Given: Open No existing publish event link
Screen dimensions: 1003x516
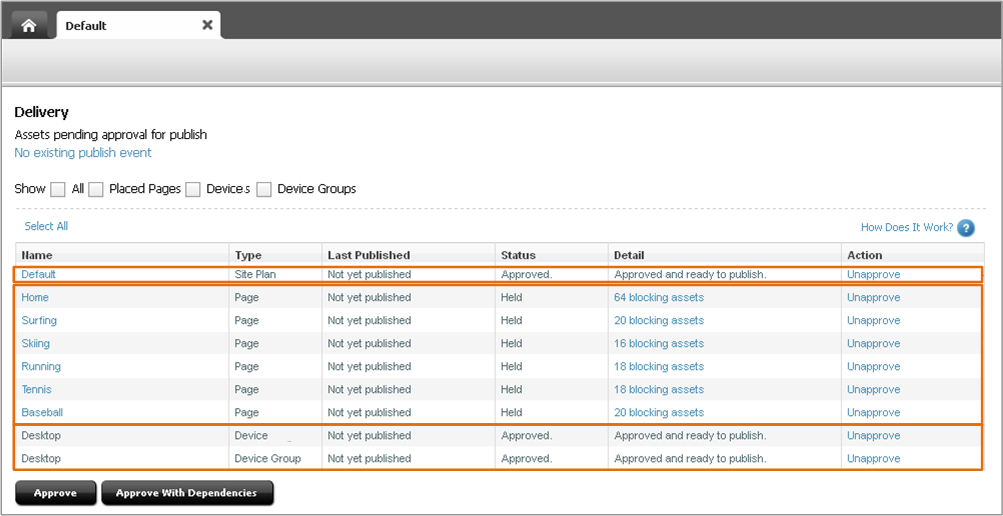Looking at the screenshot, I should 83,153.
